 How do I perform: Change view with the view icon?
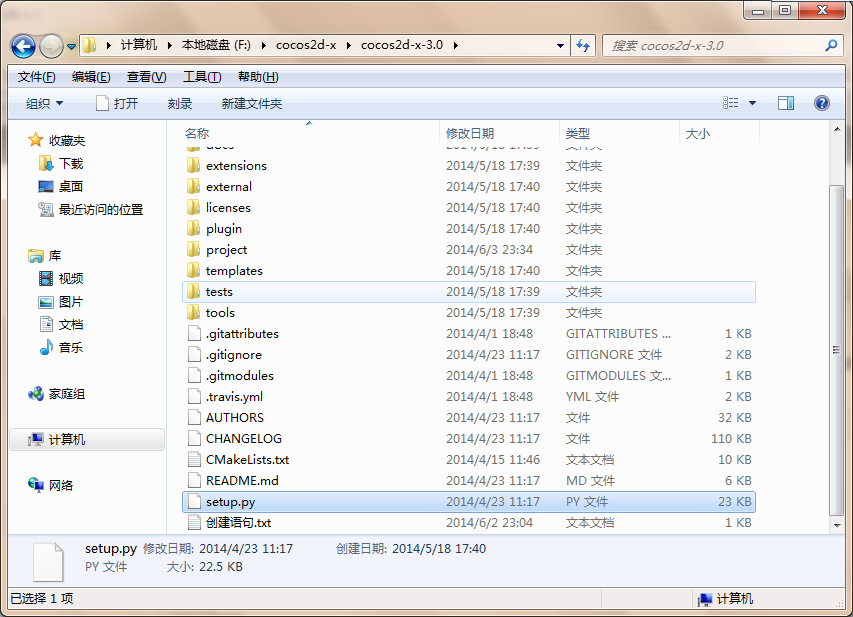[731, 103]
